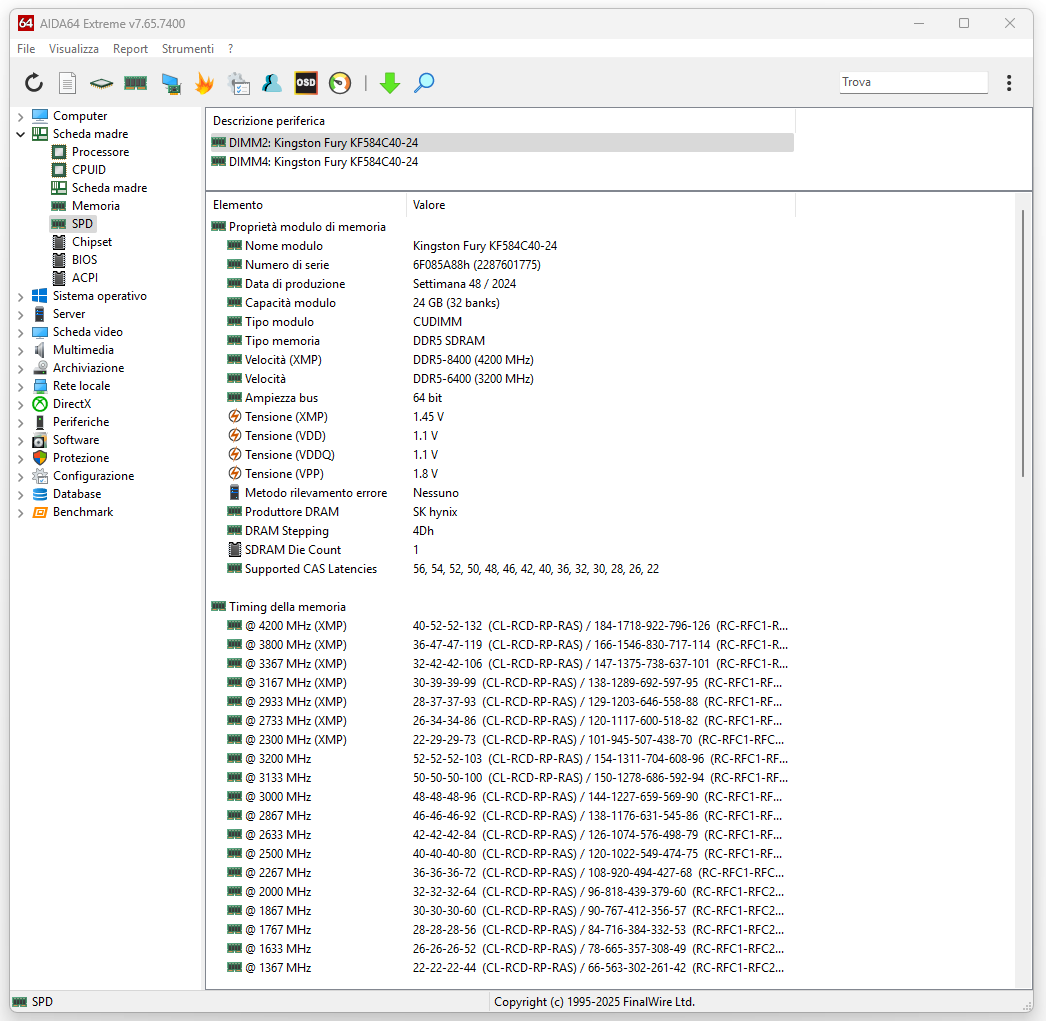The image size is (1046, 1021).
Task: Click the Trova search field
Action: [913, 82]
